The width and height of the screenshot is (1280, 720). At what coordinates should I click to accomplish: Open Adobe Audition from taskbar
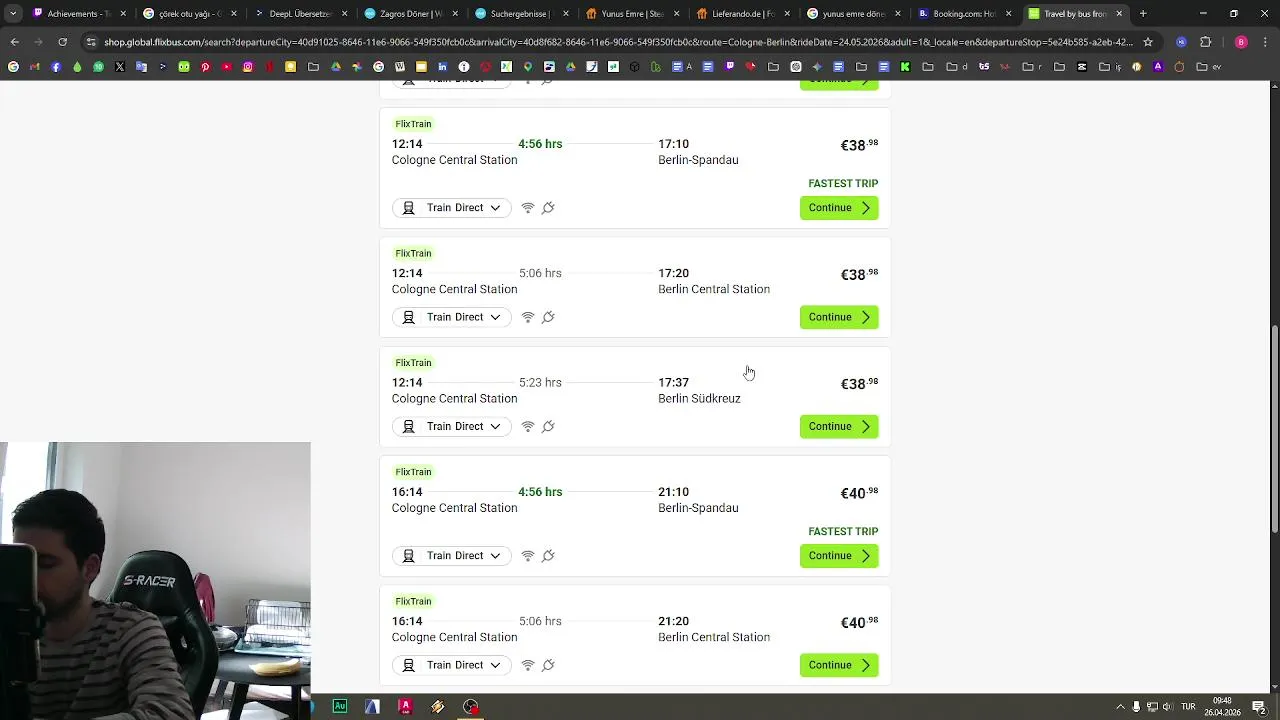pyautogui.click(x=340, y=706)
